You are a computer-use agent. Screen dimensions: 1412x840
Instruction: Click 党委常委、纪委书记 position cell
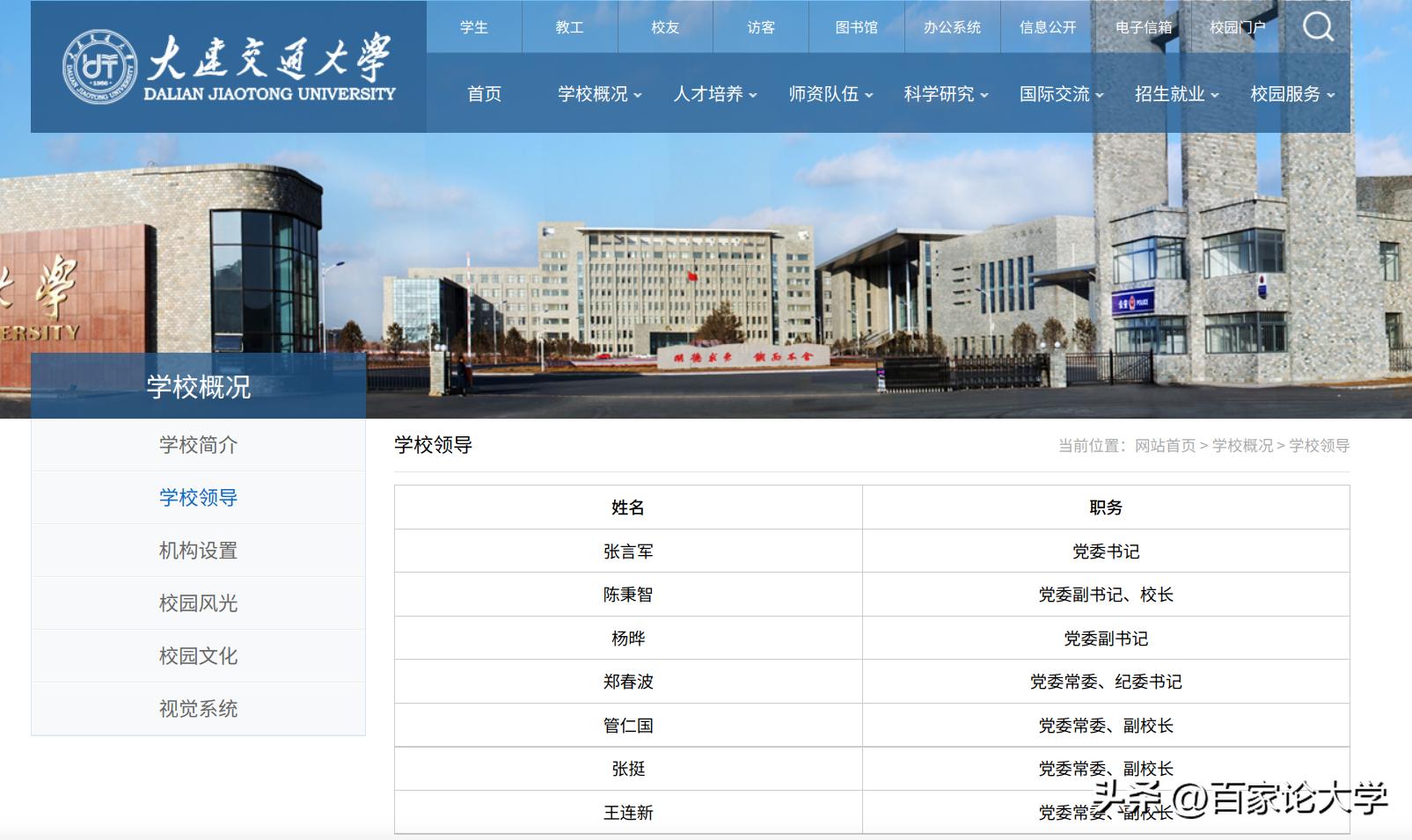click(1106, 682)
